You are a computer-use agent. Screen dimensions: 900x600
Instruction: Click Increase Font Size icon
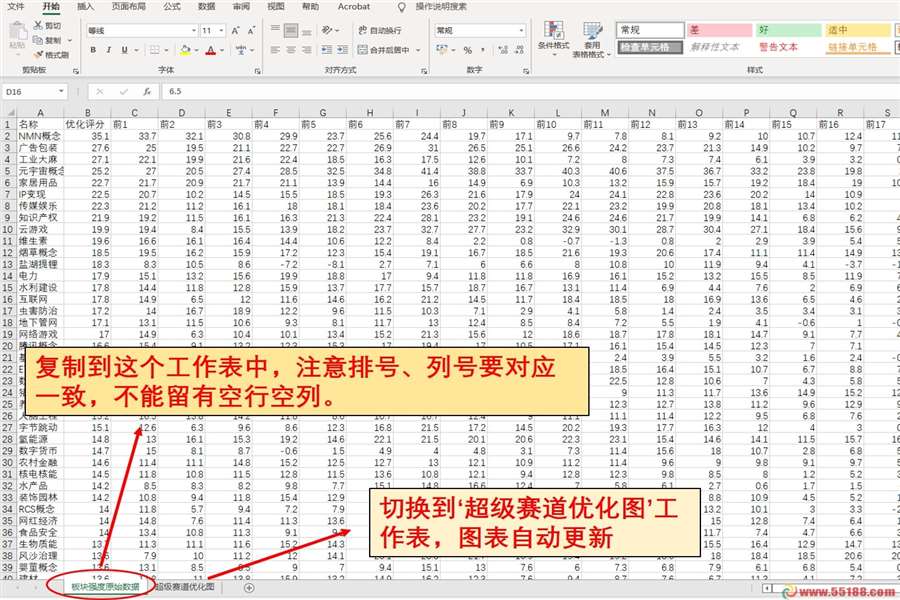coord(237,30)
